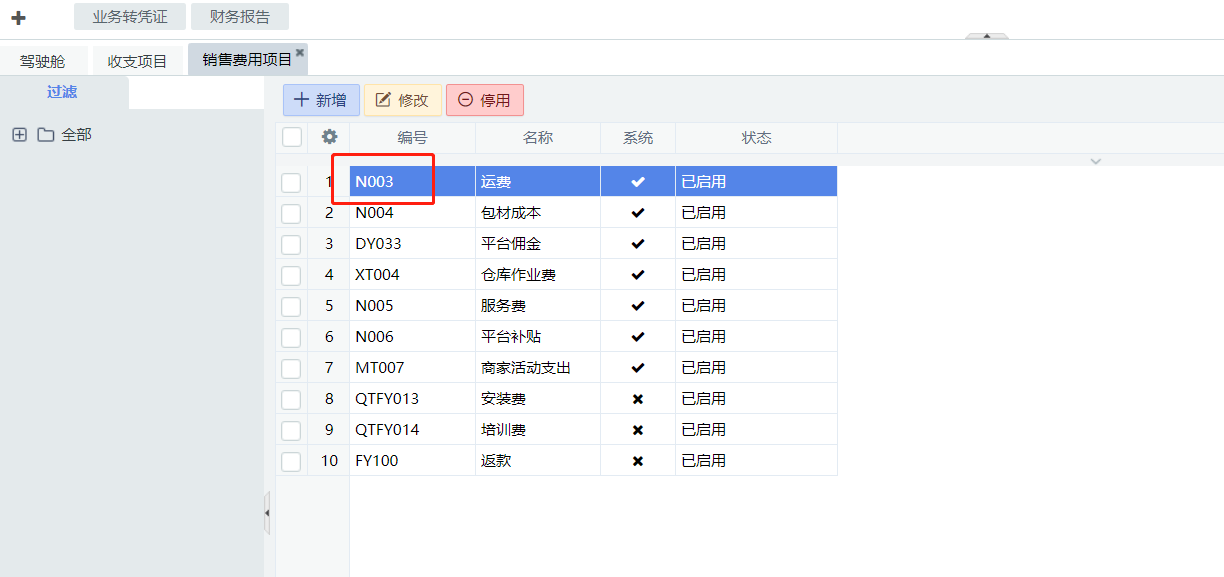1224x577 pixels.
Task: Click the 停用 button
Action: pos(485,100)
